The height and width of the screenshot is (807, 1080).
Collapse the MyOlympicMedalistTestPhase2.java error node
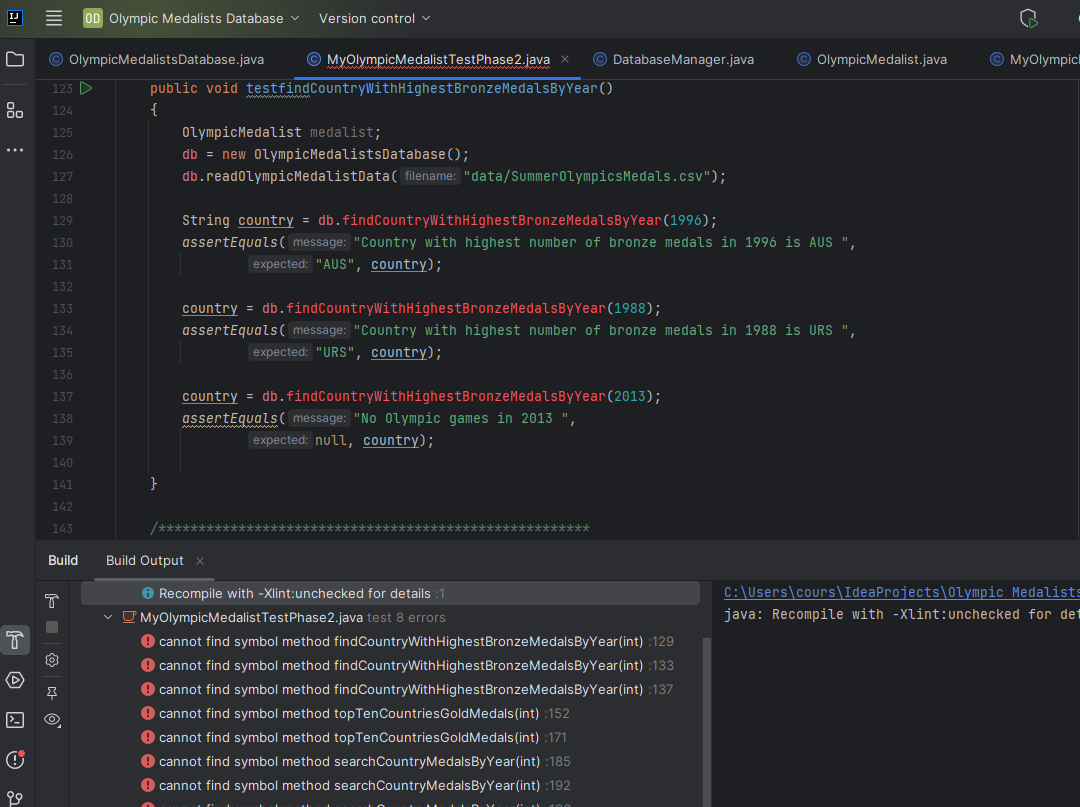108,618
